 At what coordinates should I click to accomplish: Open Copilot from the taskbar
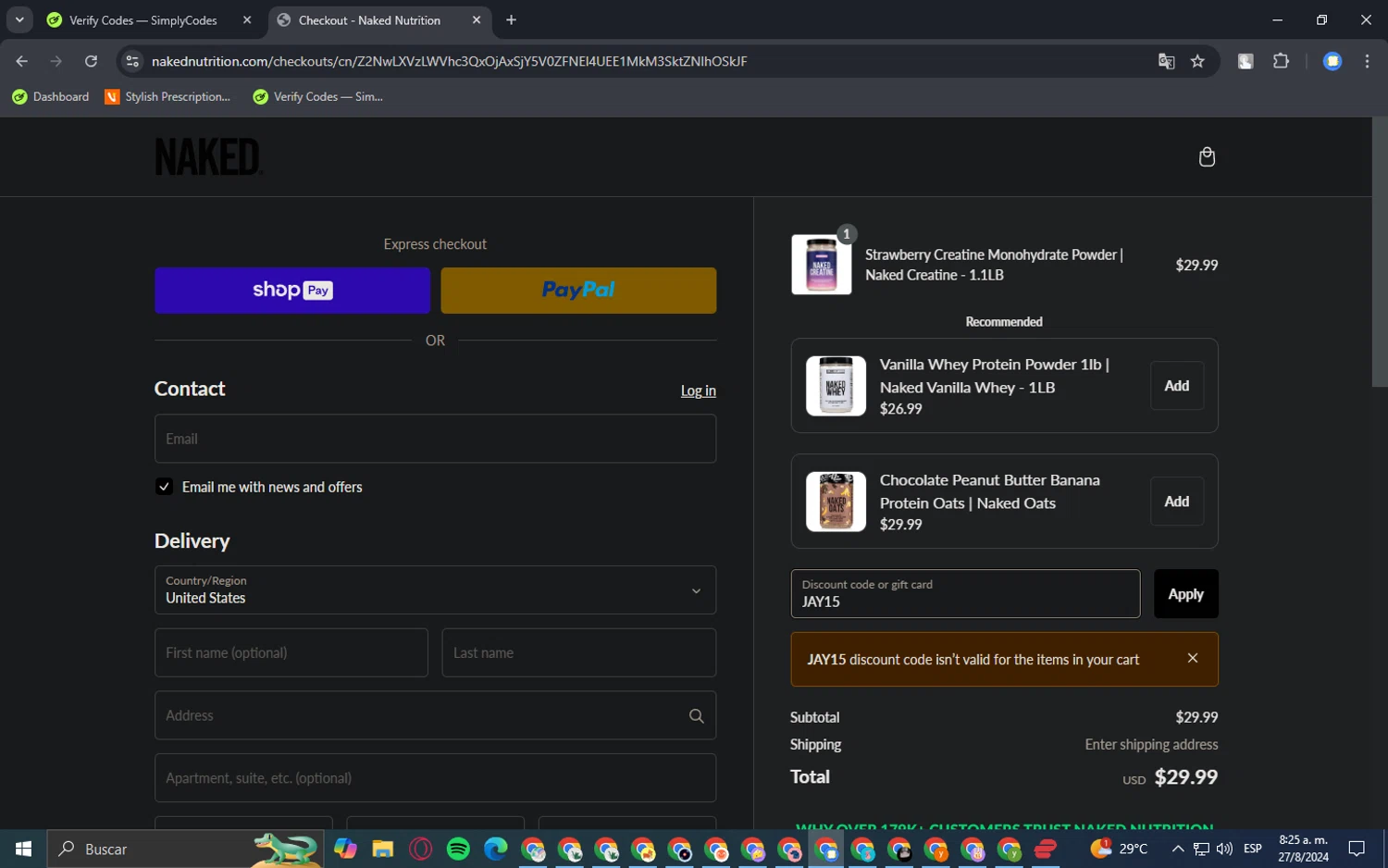tap(345, 849)
